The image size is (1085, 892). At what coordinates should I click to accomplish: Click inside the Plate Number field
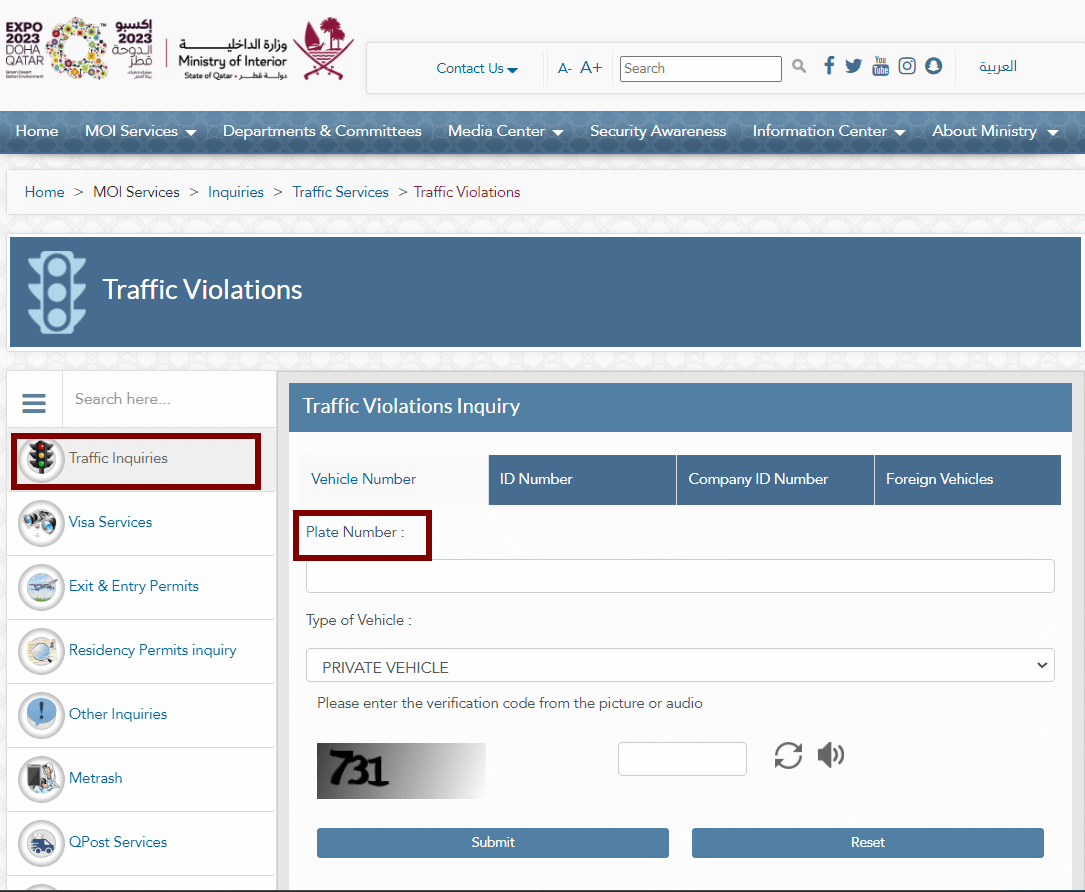tap(680, 575)
